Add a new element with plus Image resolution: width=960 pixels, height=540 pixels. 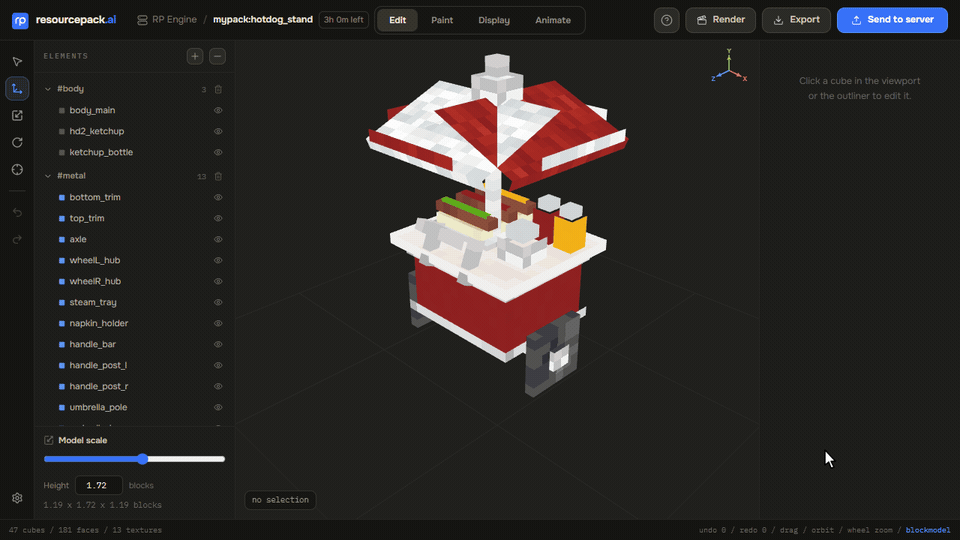click(x=195, y=56)
